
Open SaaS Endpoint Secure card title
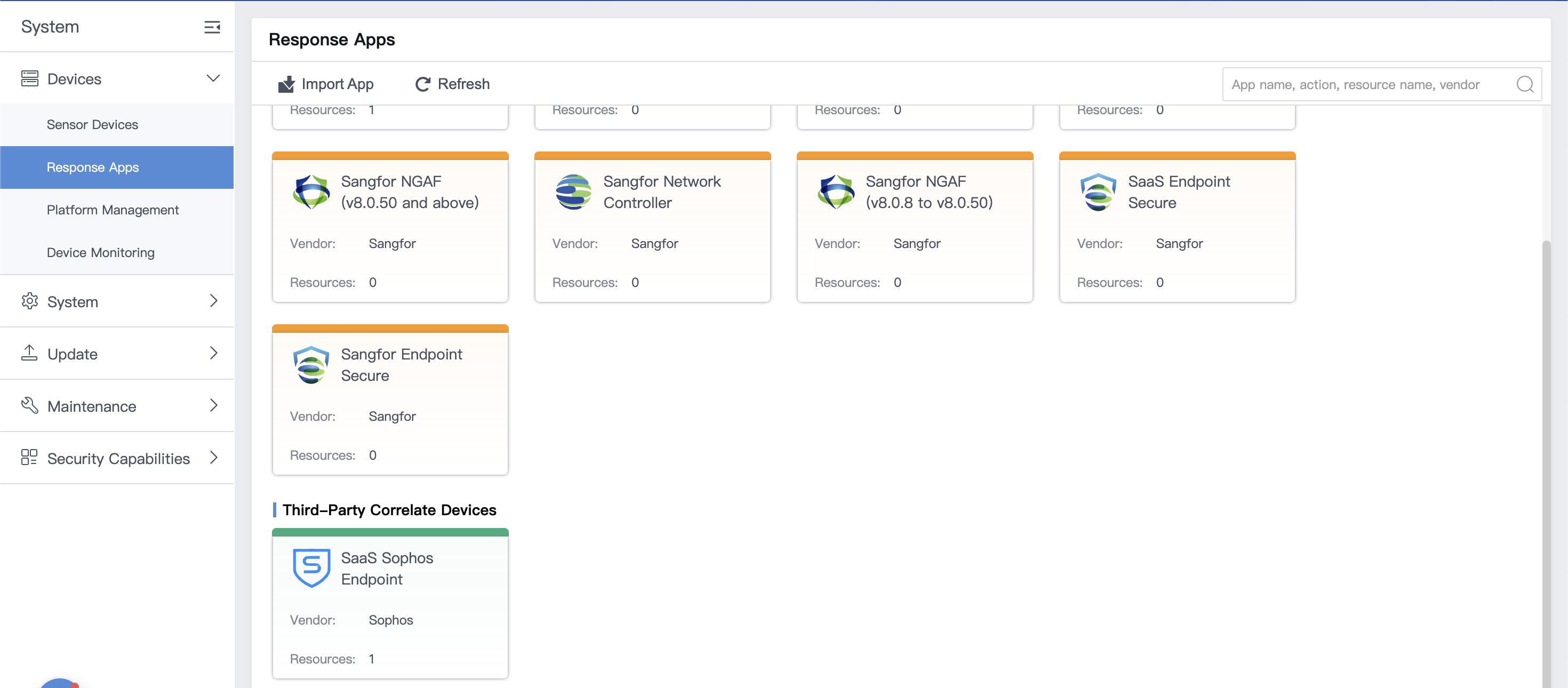[x=1179, y=192]
